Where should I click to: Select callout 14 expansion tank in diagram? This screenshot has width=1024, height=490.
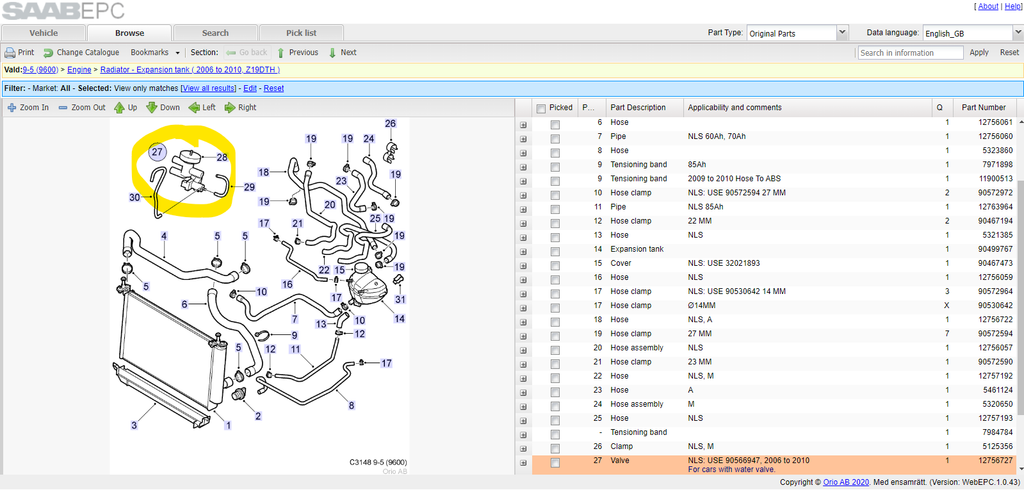(x=399, y=319)
